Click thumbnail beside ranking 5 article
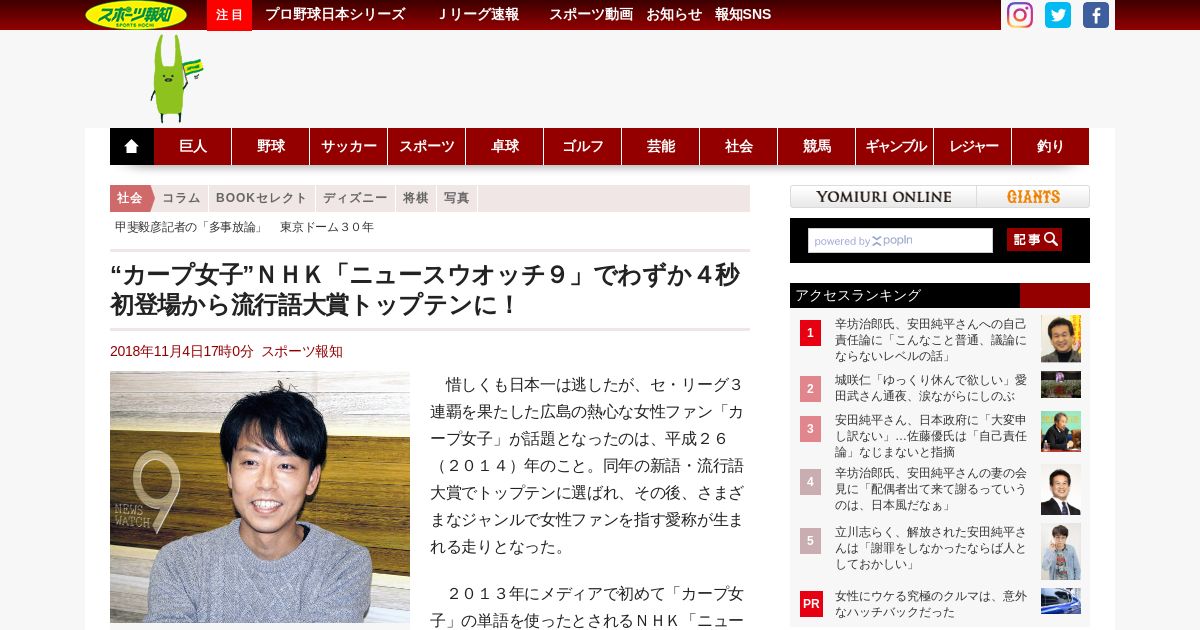Image resolution: width=1200 pixels, height=630 pixels. [x=1061, y=551]
